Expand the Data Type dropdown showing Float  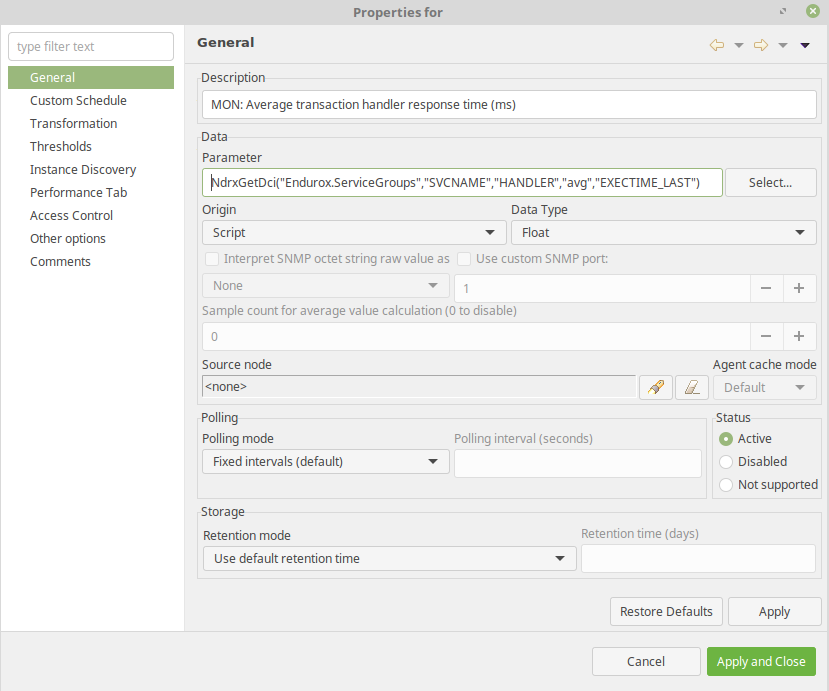(x=664, y=233)
